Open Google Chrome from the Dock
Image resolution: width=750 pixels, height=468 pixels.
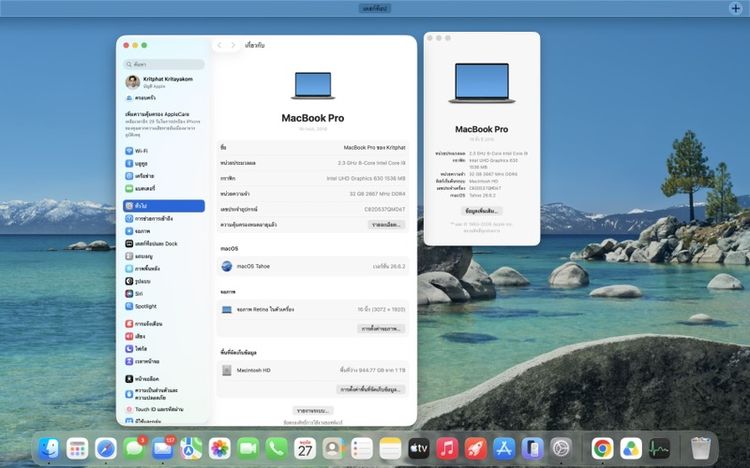pyautogui.click(x=602, y=448)
